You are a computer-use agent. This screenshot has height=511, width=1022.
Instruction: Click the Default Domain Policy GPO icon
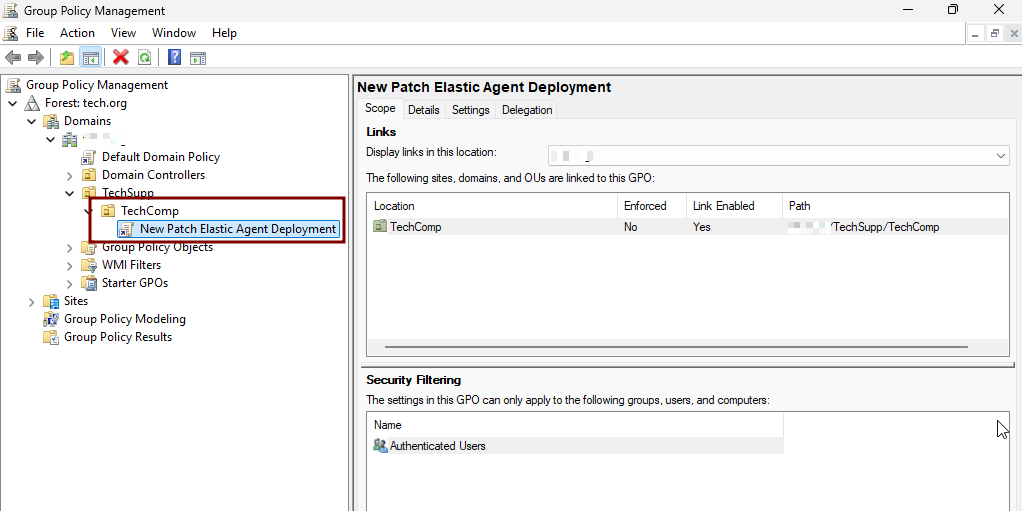pos(88,157)
